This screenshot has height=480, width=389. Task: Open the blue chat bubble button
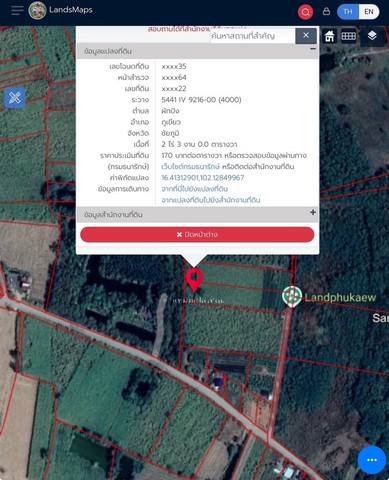(x=372, y=460)
